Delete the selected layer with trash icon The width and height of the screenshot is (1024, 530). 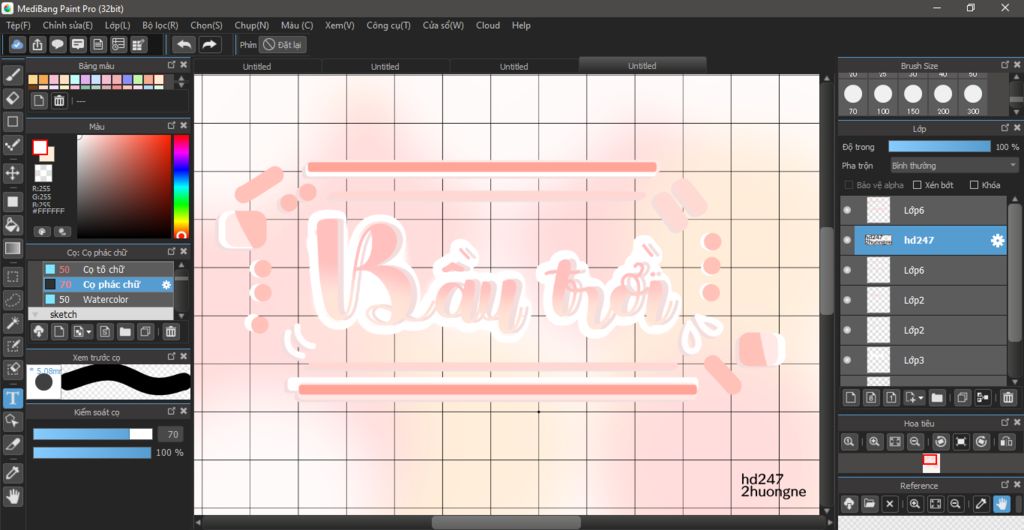pos(1008,397)
